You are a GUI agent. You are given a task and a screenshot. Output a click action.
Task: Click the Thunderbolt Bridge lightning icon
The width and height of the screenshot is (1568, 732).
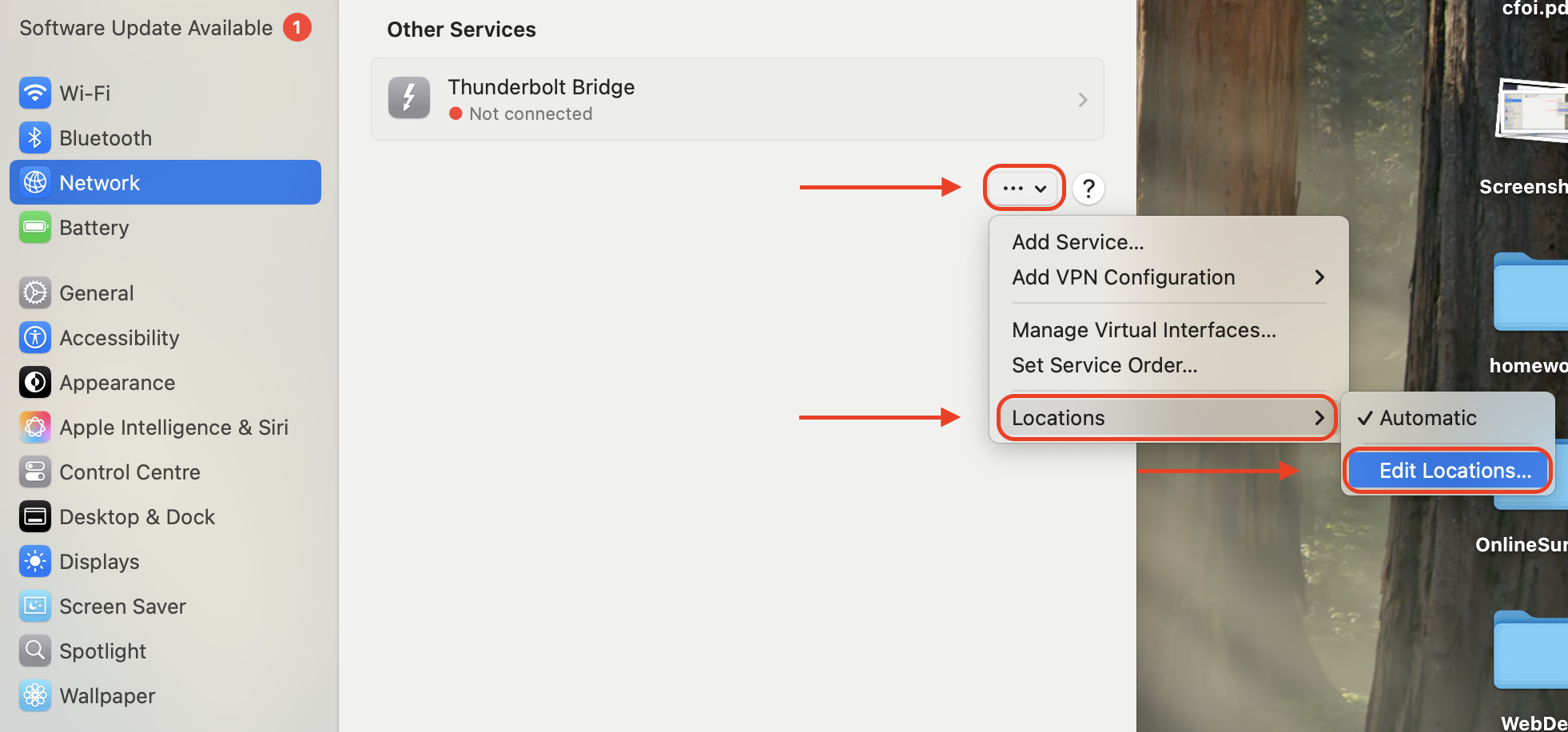point(408,98)
